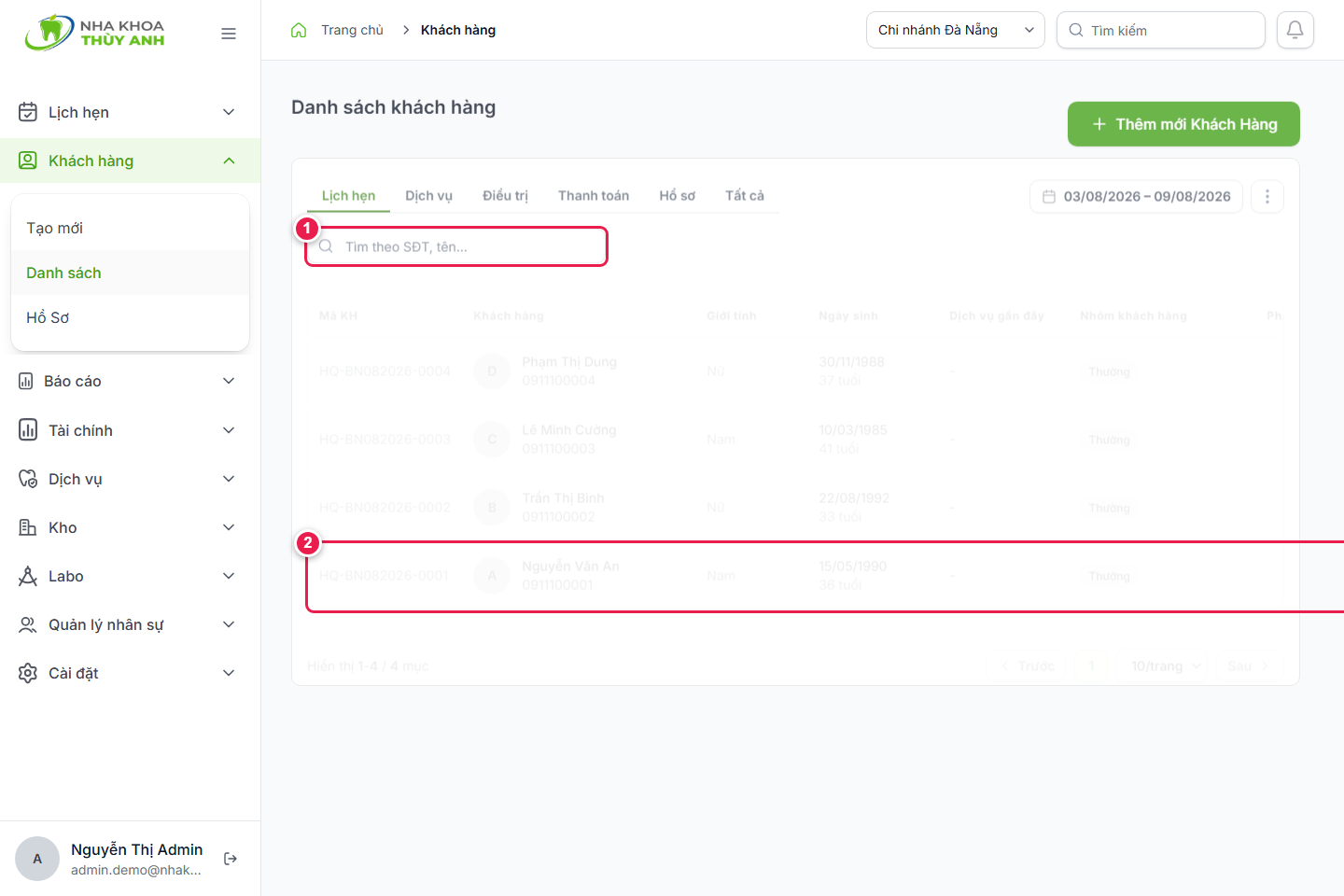
Task: Go to Trang chủ breadcrumb link
Action: pos(352,30)
